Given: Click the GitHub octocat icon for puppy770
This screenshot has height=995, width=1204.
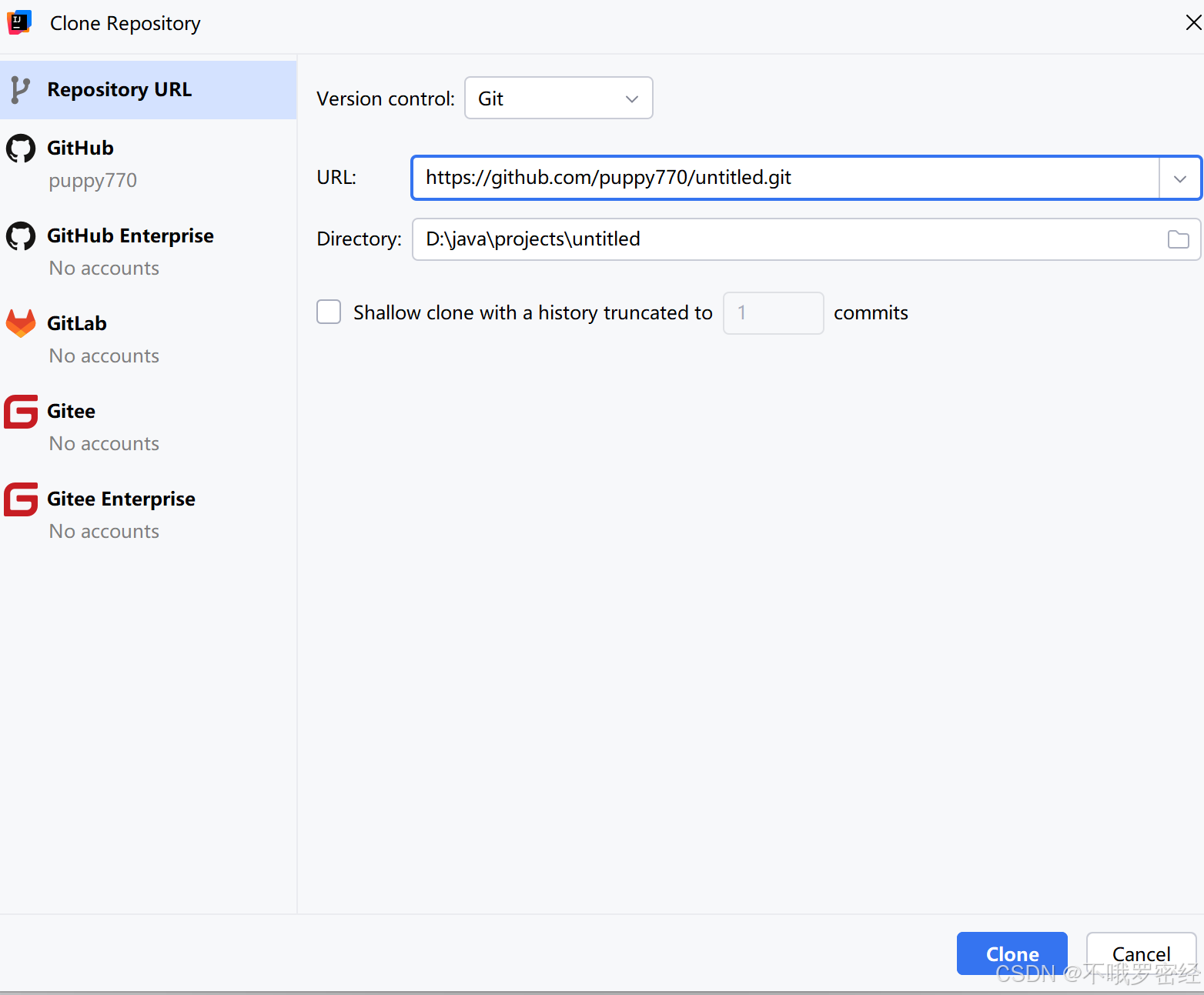Looking at the screenshot, I should 21,149.
